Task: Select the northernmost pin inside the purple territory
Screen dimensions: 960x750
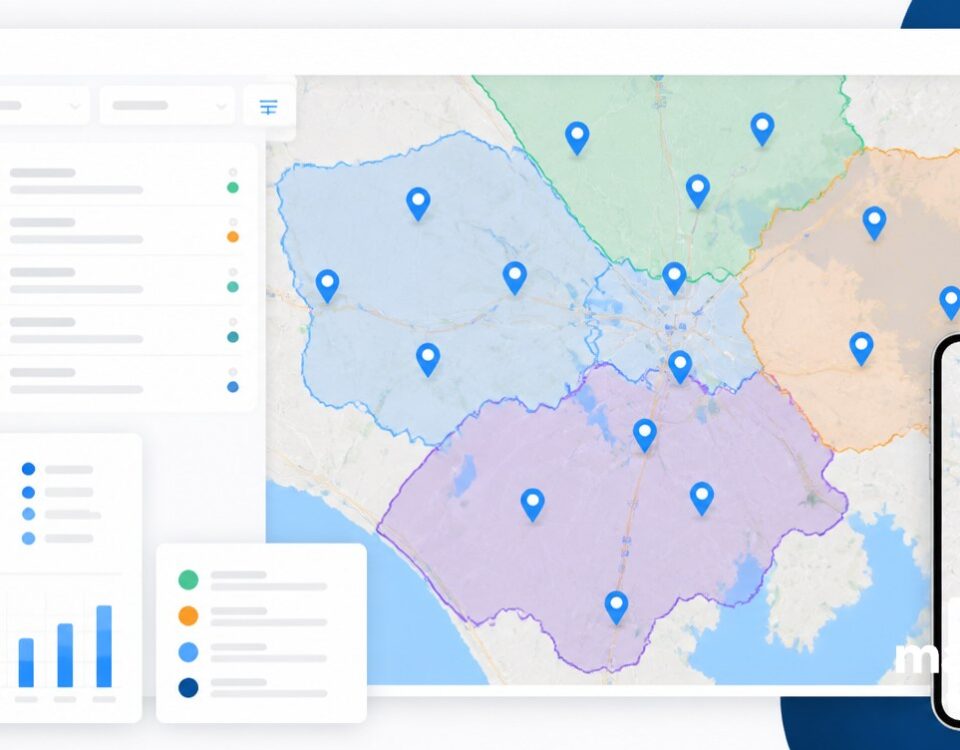Action: (645, 435)
